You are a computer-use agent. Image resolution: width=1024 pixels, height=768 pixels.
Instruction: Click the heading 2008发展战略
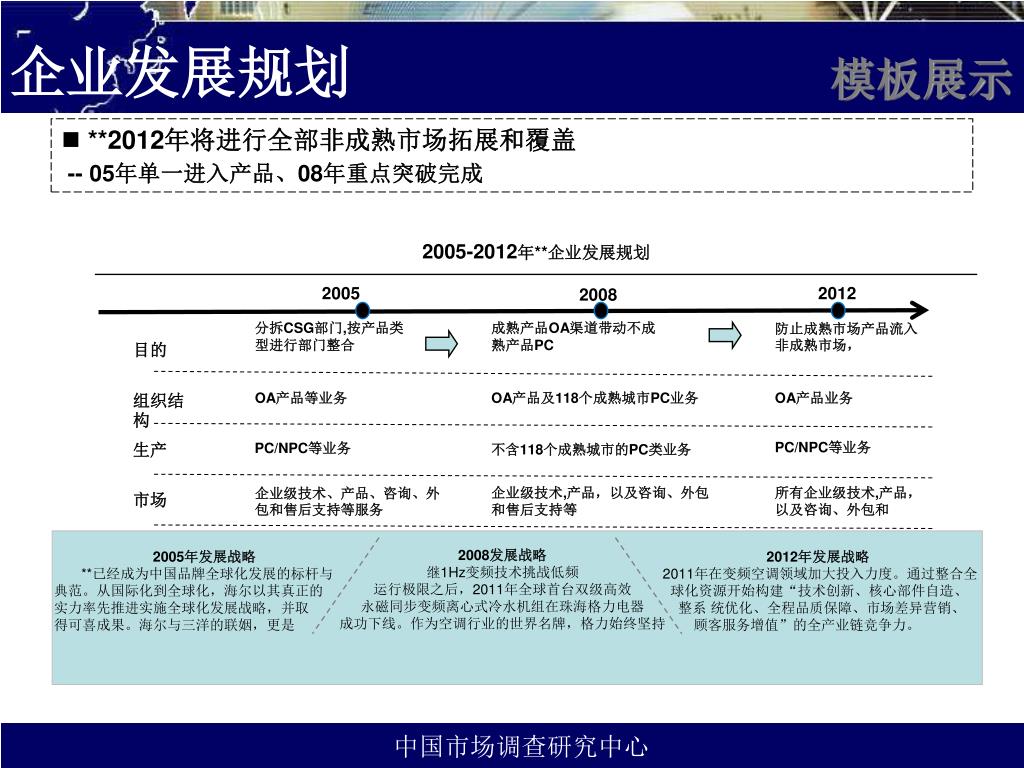pyautogui.click(x=502, y=555)
